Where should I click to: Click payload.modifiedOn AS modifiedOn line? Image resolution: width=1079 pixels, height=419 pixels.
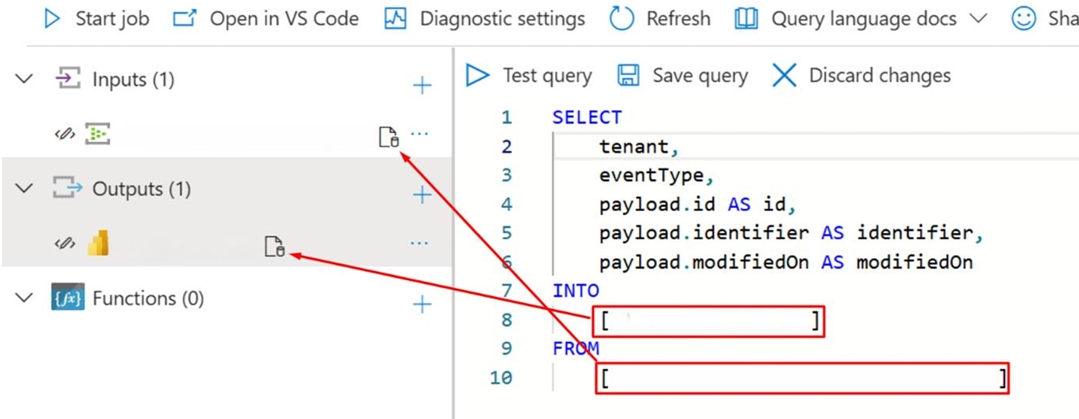pyautogui.click(x=786, y=262)
